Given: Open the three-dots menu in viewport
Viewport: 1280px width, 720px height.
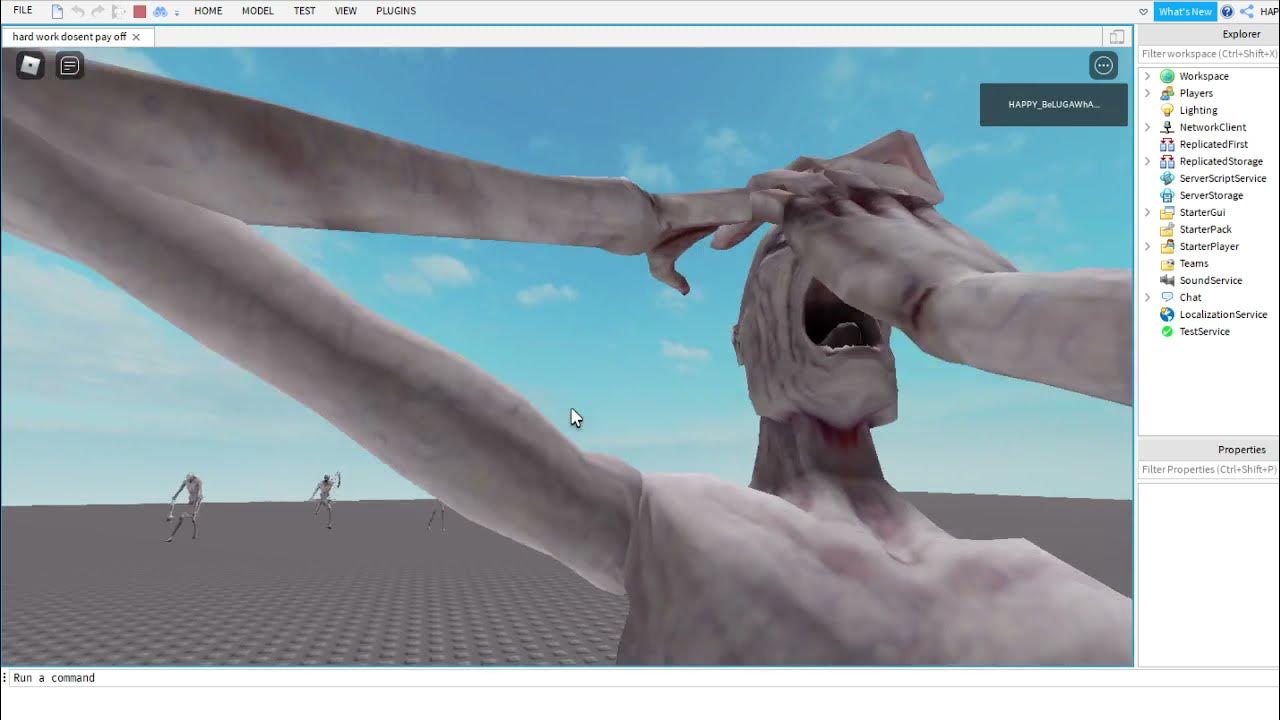Looking at the screenshot, I should coord(1103,66).
